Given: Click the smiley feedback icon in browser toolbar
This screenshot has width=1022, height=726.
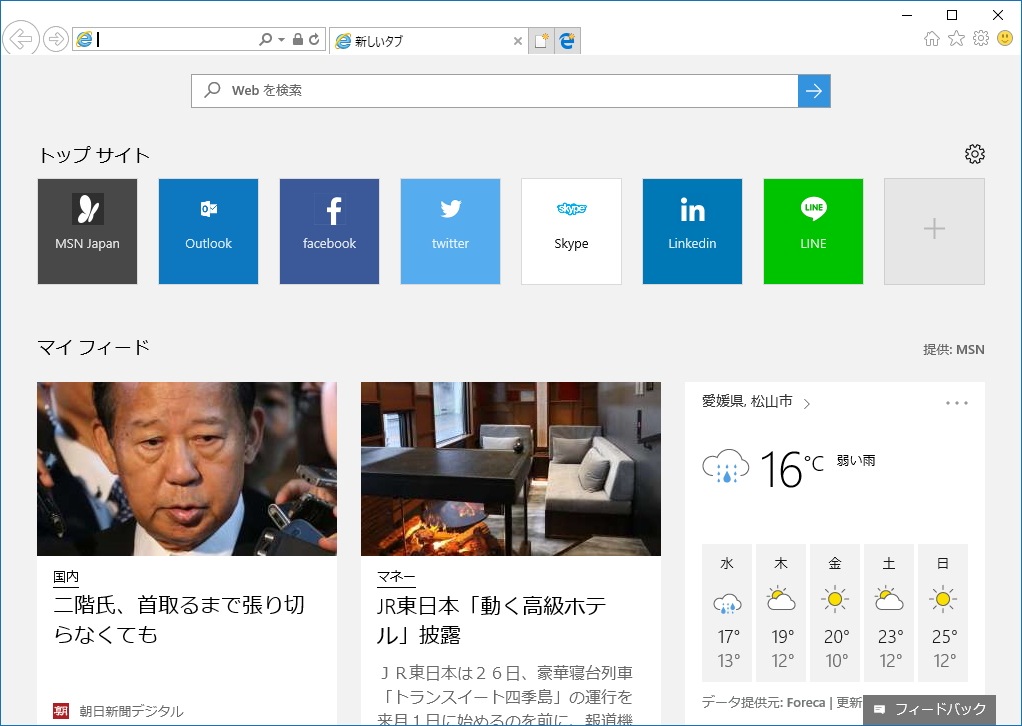Looking at the screenshot, I should [1004, 38].
